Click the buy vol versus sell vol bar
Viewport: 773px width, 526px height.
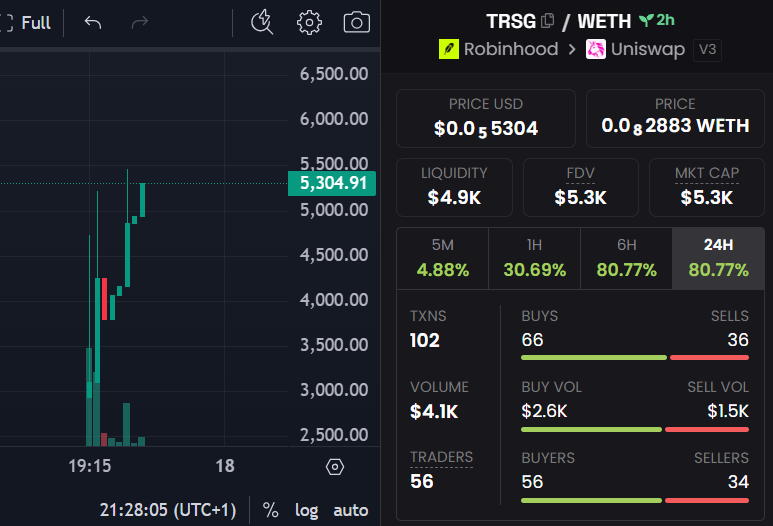tap(635, 429)
